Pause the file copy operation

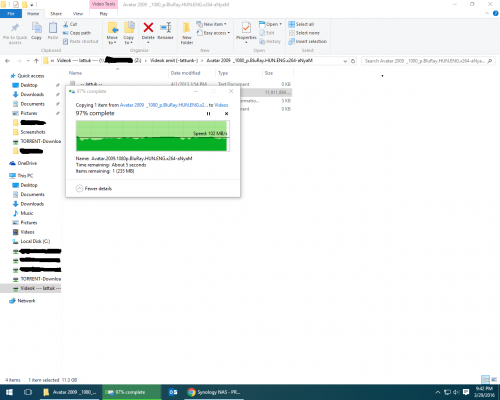click(209, 114)
